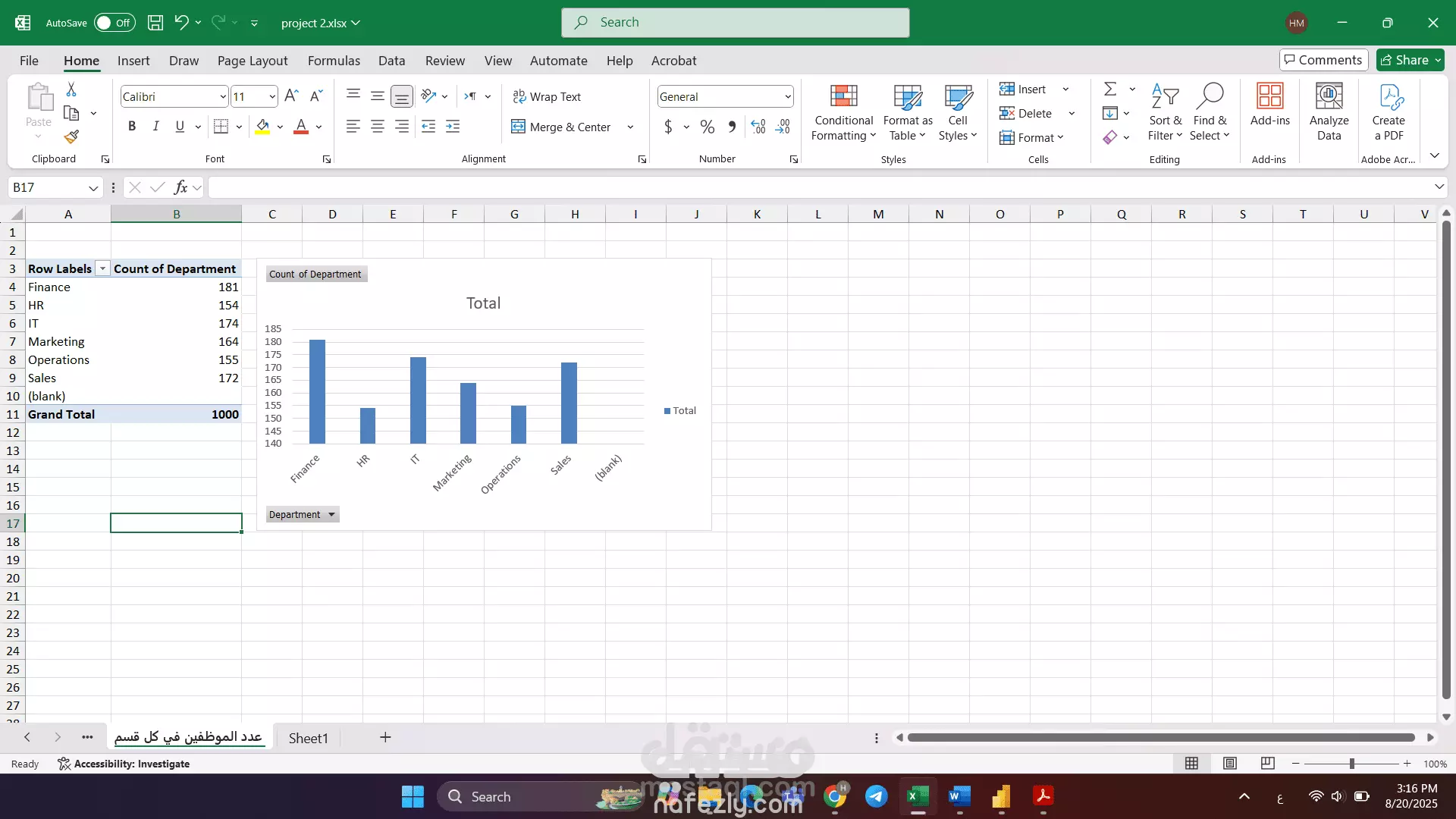The image size is (1456, 819).
Task: Toggle the AutoSave switch
Action: [115, 23]
